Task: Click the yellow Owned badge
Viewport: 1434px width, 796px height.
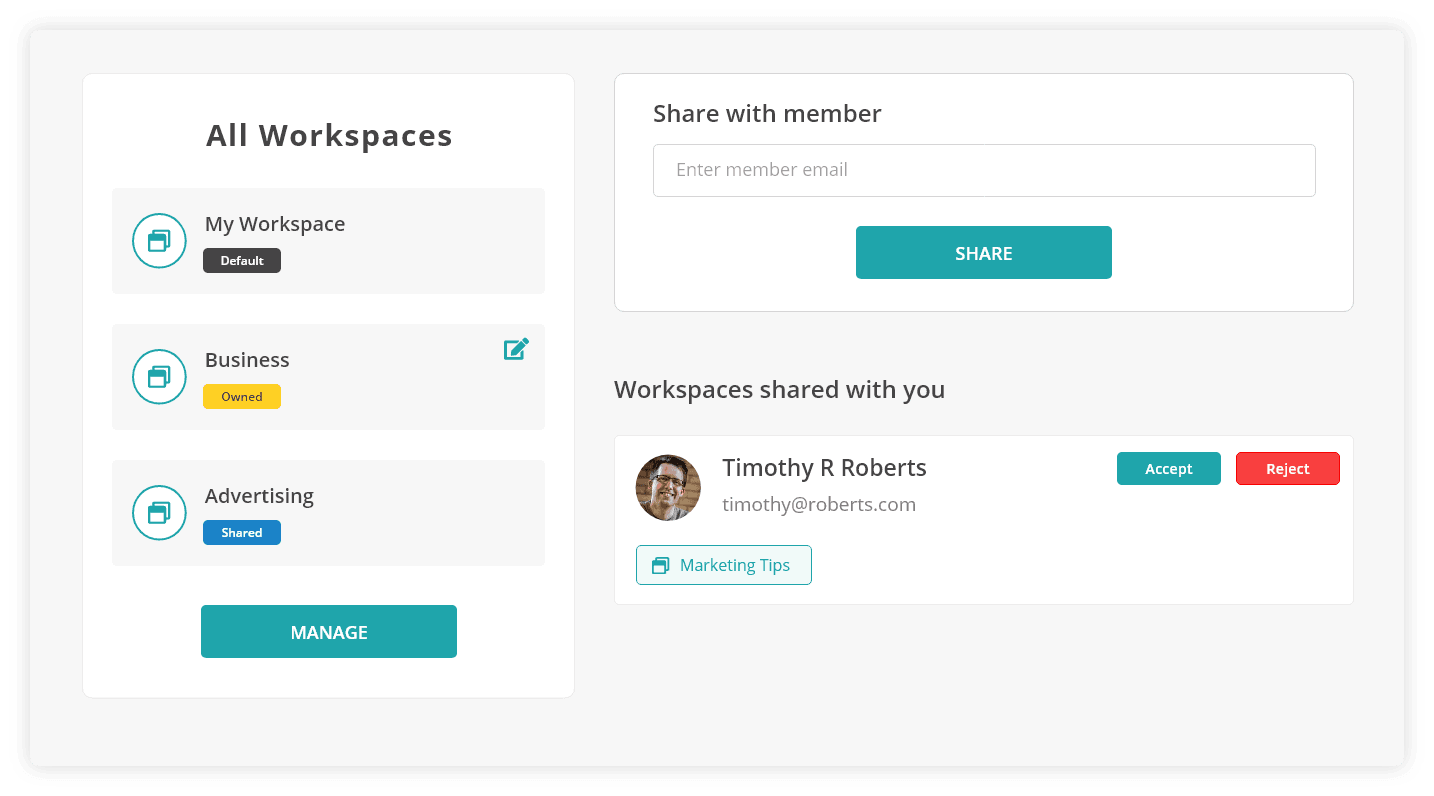Action: point(242,397)
